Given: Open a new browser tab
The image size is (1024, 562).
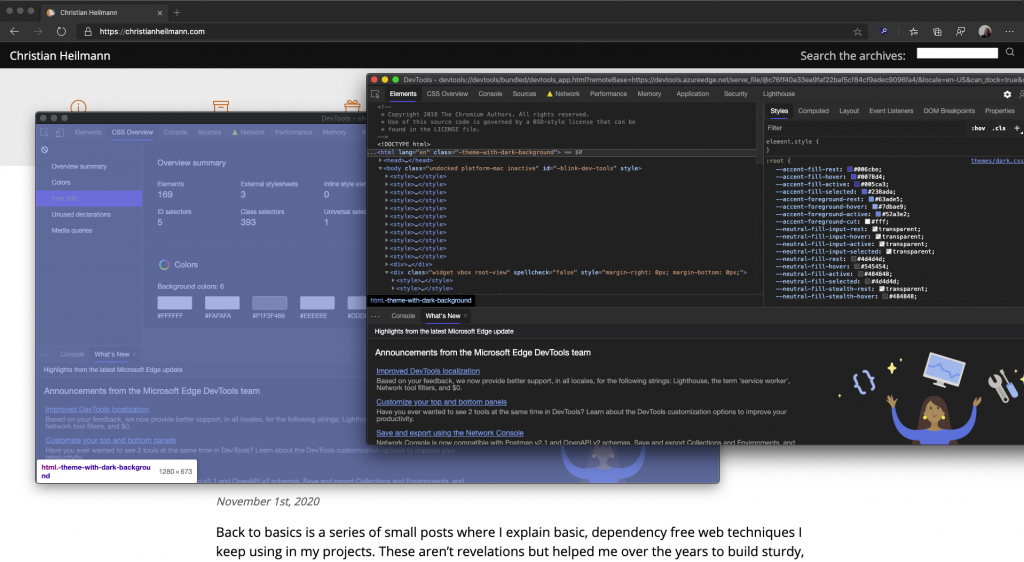Looking at the screenshot, I should [x=176, y=12].
